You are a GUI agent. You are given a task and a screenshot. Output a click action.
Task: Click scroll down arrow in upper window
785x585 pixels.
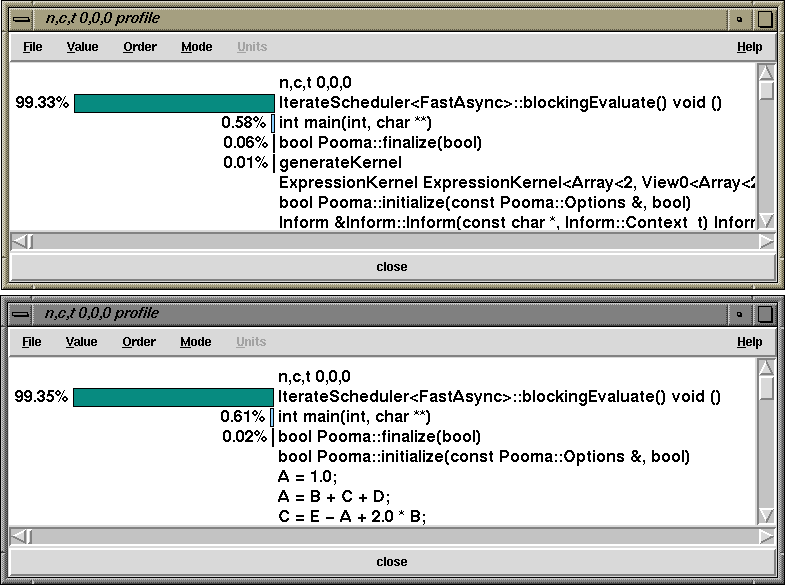pos(766,221)
